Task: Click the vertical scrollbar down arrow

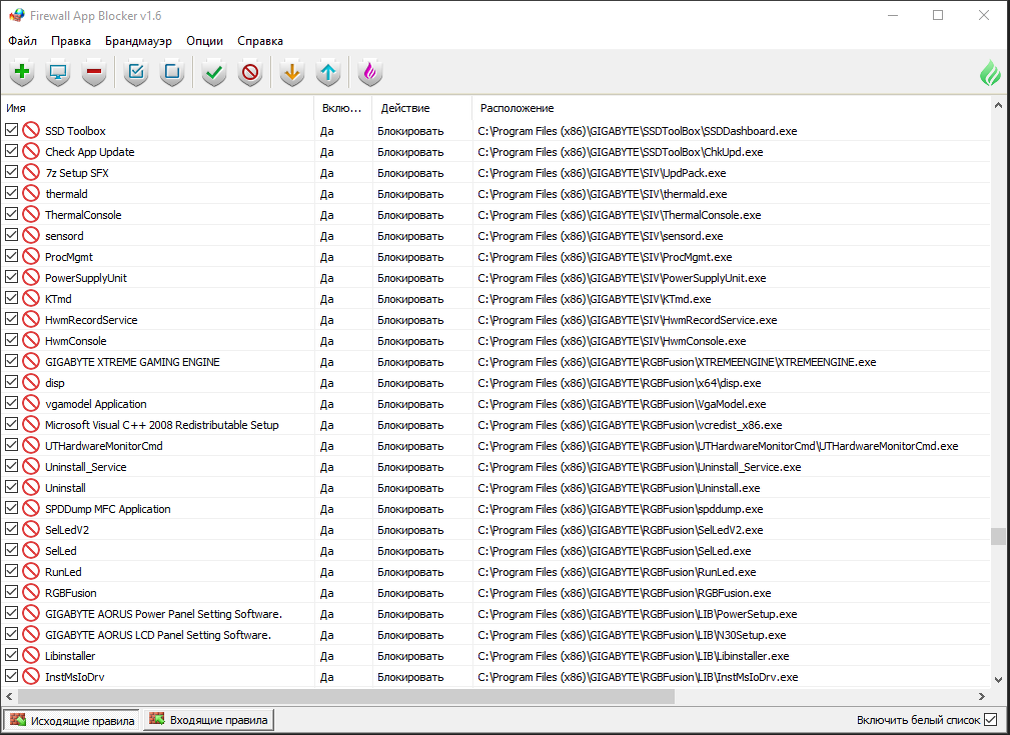Action: [x=998, y=680]
